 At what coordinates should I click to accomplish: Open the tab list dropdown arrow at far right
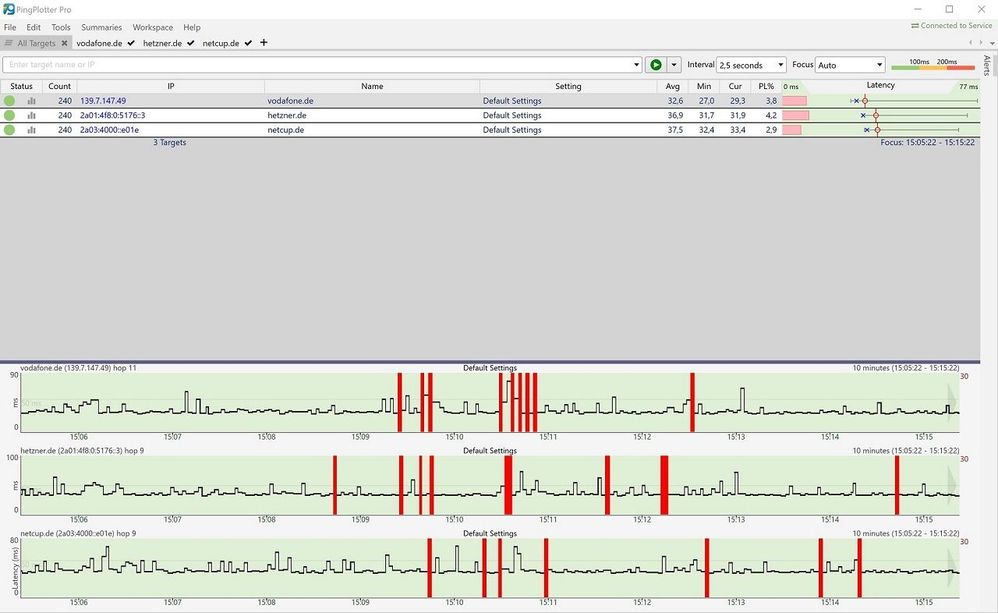pyautogui.click(x=992, y=43)
